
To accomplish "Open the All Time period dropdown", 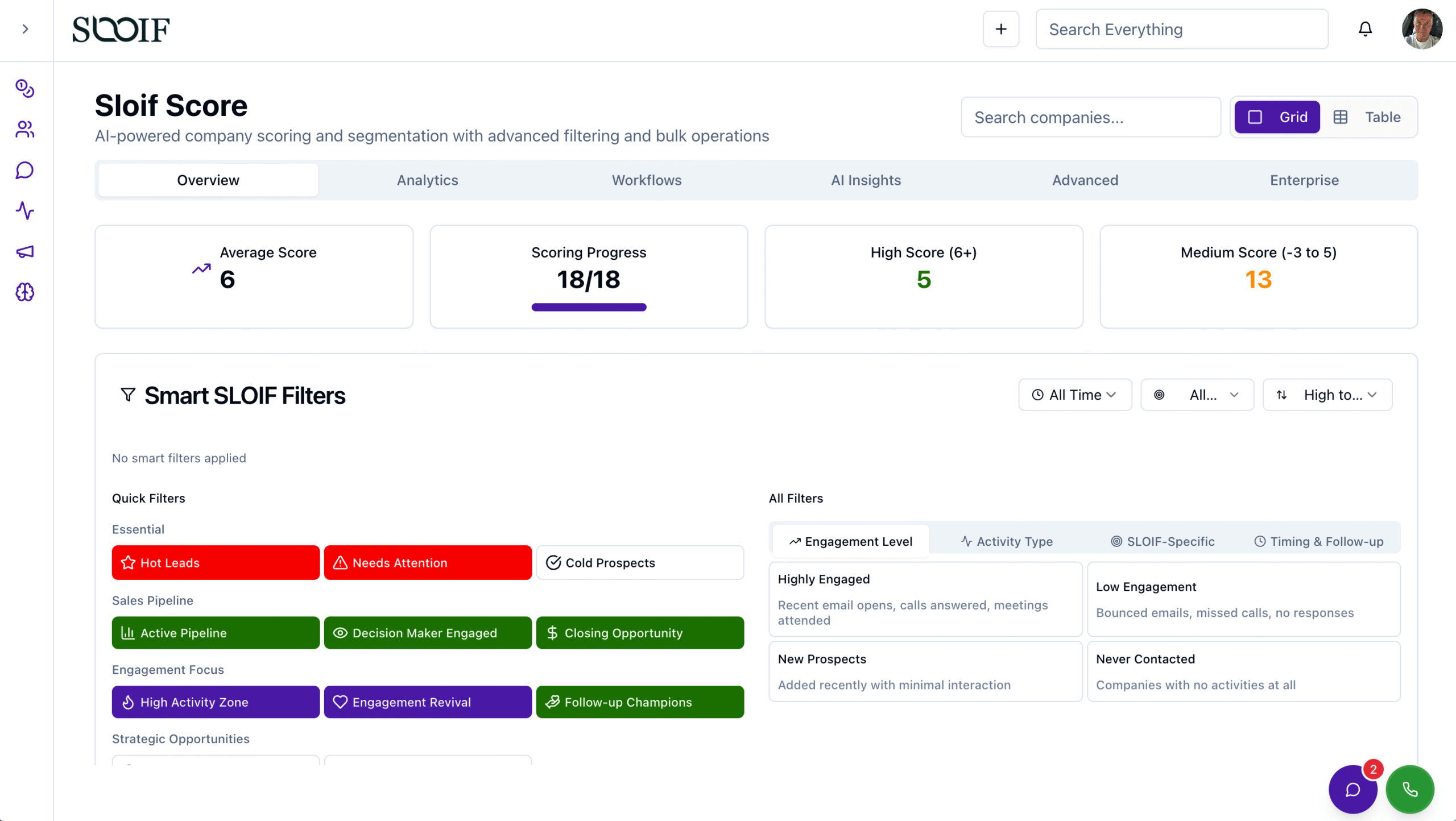I will [x=1074, y=395].
